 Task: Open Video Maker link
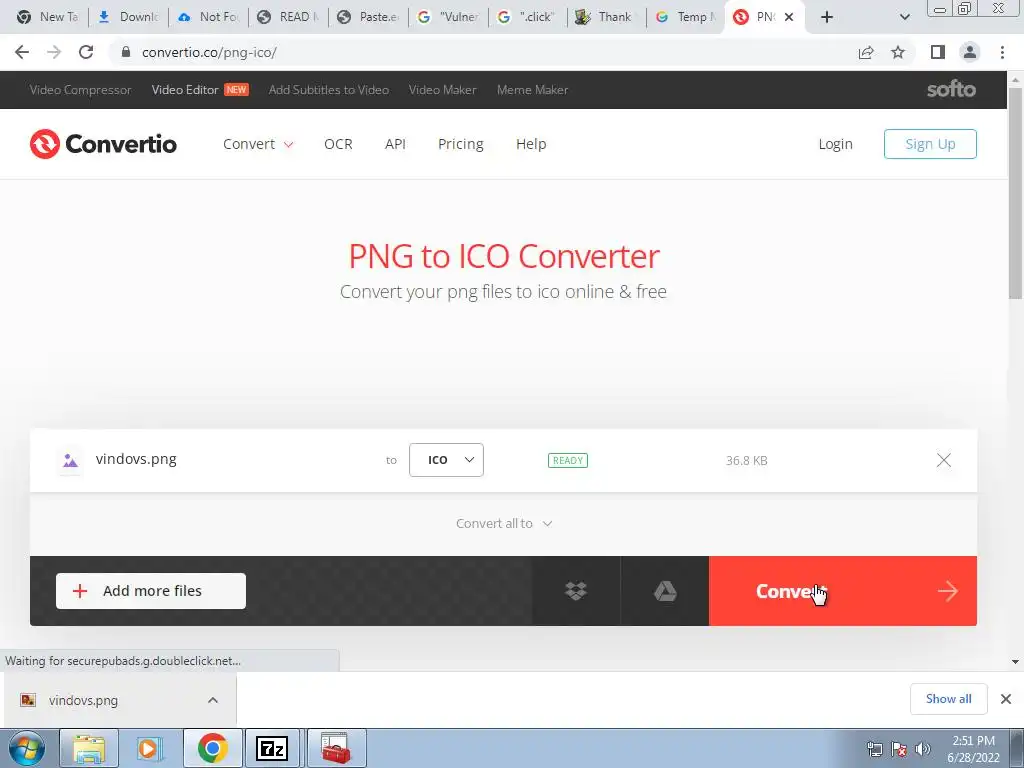click(x=442, y=89)
